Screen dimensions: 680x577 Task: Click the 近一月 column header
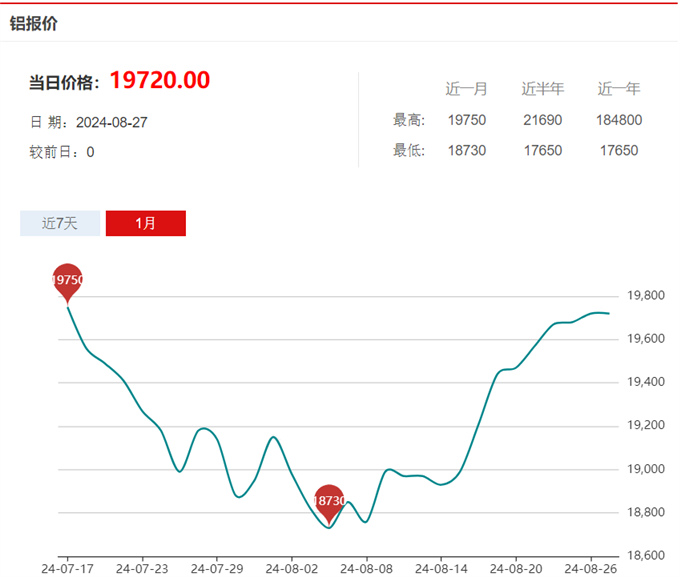pyautogui.click(x=466, y=89)
